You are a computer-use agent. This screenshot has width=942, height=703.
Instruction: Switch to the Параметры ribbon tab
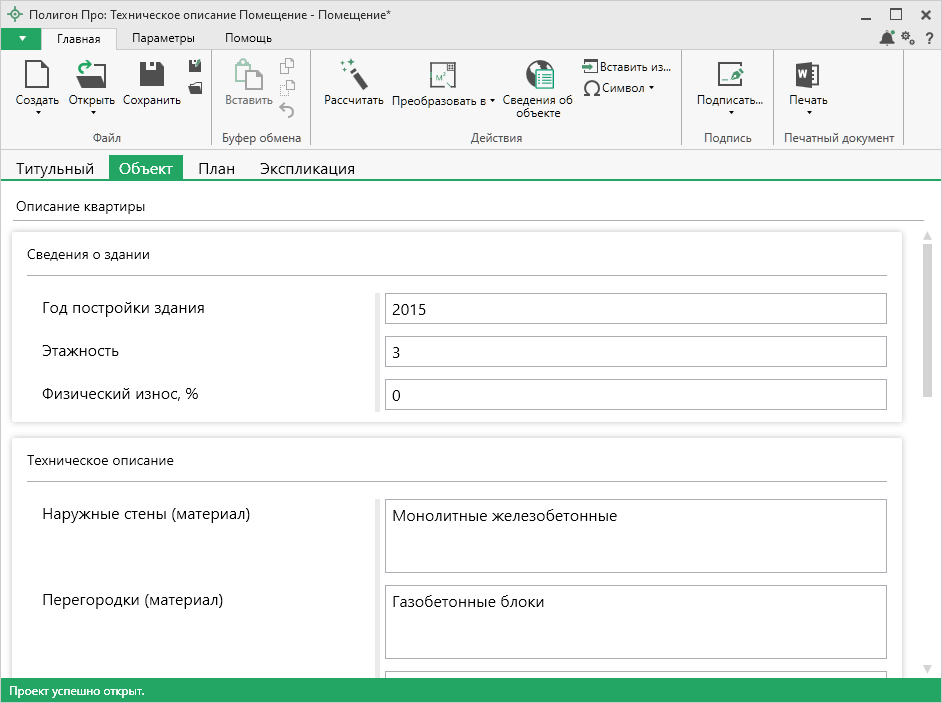(163, 38)
